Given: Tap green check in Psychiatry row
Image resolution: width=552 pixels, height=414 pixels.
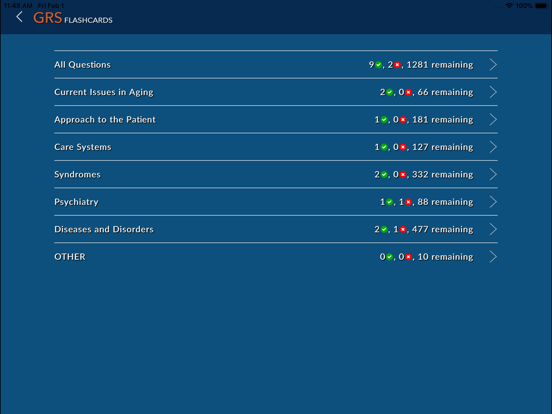Looking at the screenshot, I should pyautogui.click(x=389, y=202).
